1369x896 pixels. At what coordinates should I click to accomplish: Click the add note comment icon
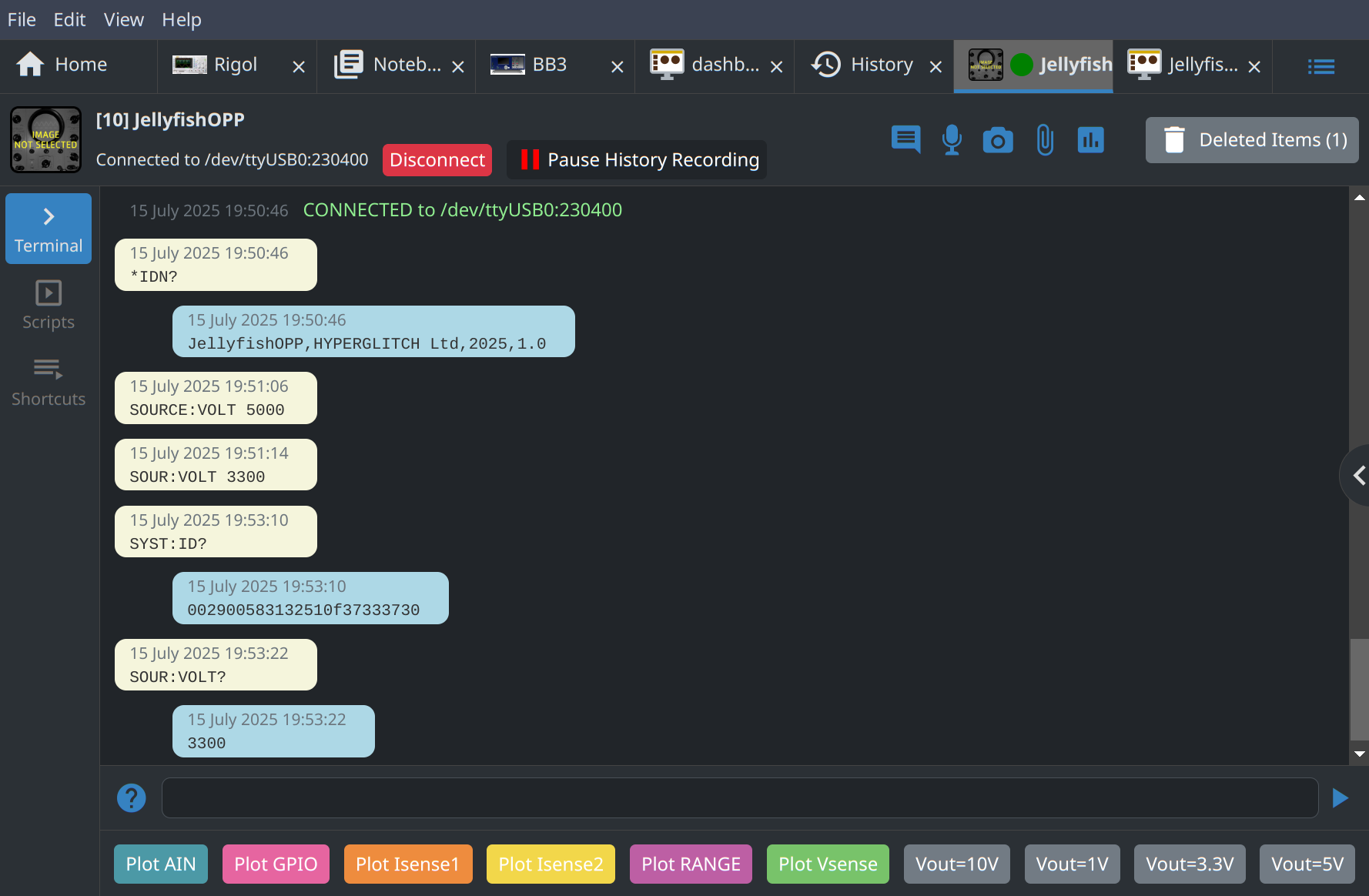(x=905, y=139)
